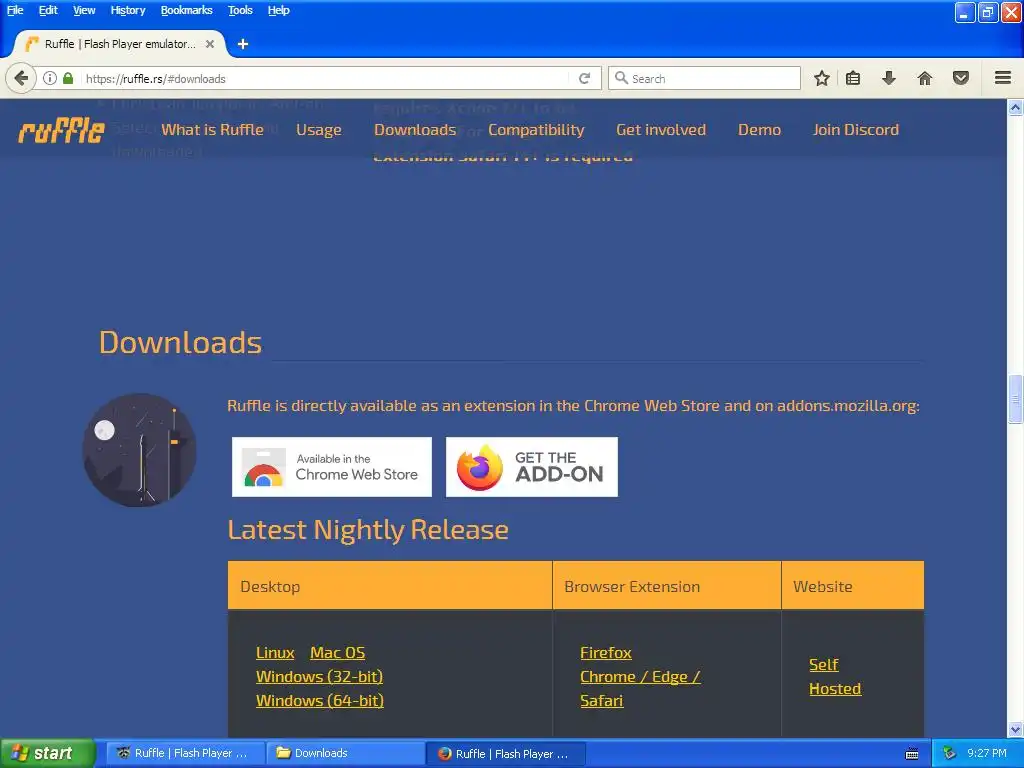
Task: Open the green padlock security details
Action: pyautogui.click(x=68, y=78)
